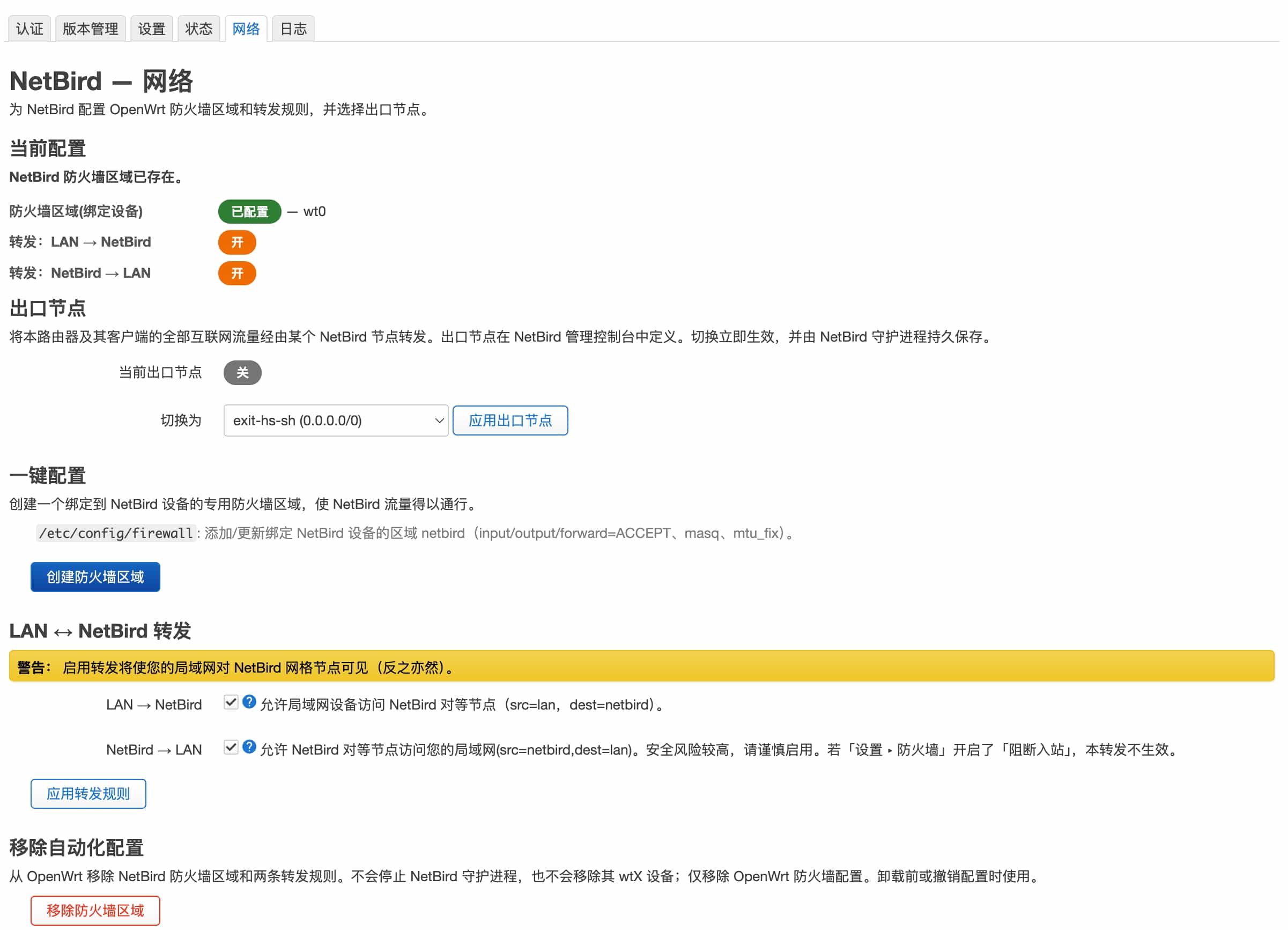Screen dimensions: 1288x930
Task: Click the 当前出口节点 label
Action: pyautogui.click(x=160, y=372)
